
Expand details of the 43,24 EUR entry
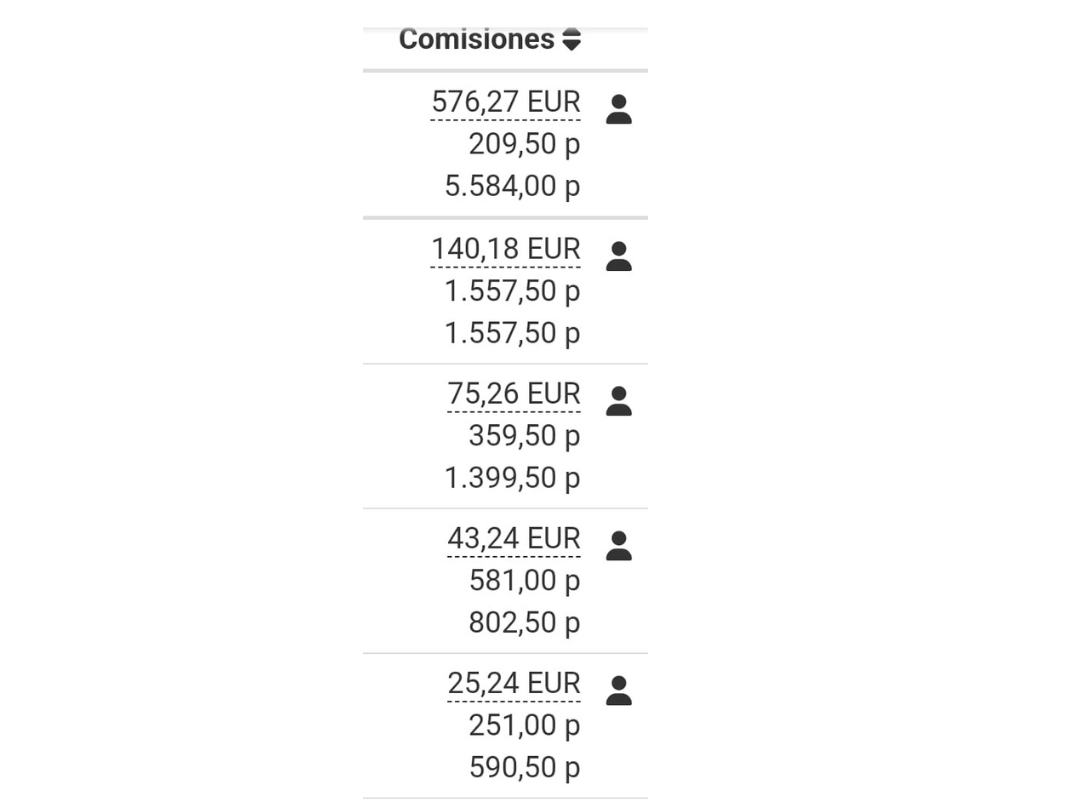513,538
